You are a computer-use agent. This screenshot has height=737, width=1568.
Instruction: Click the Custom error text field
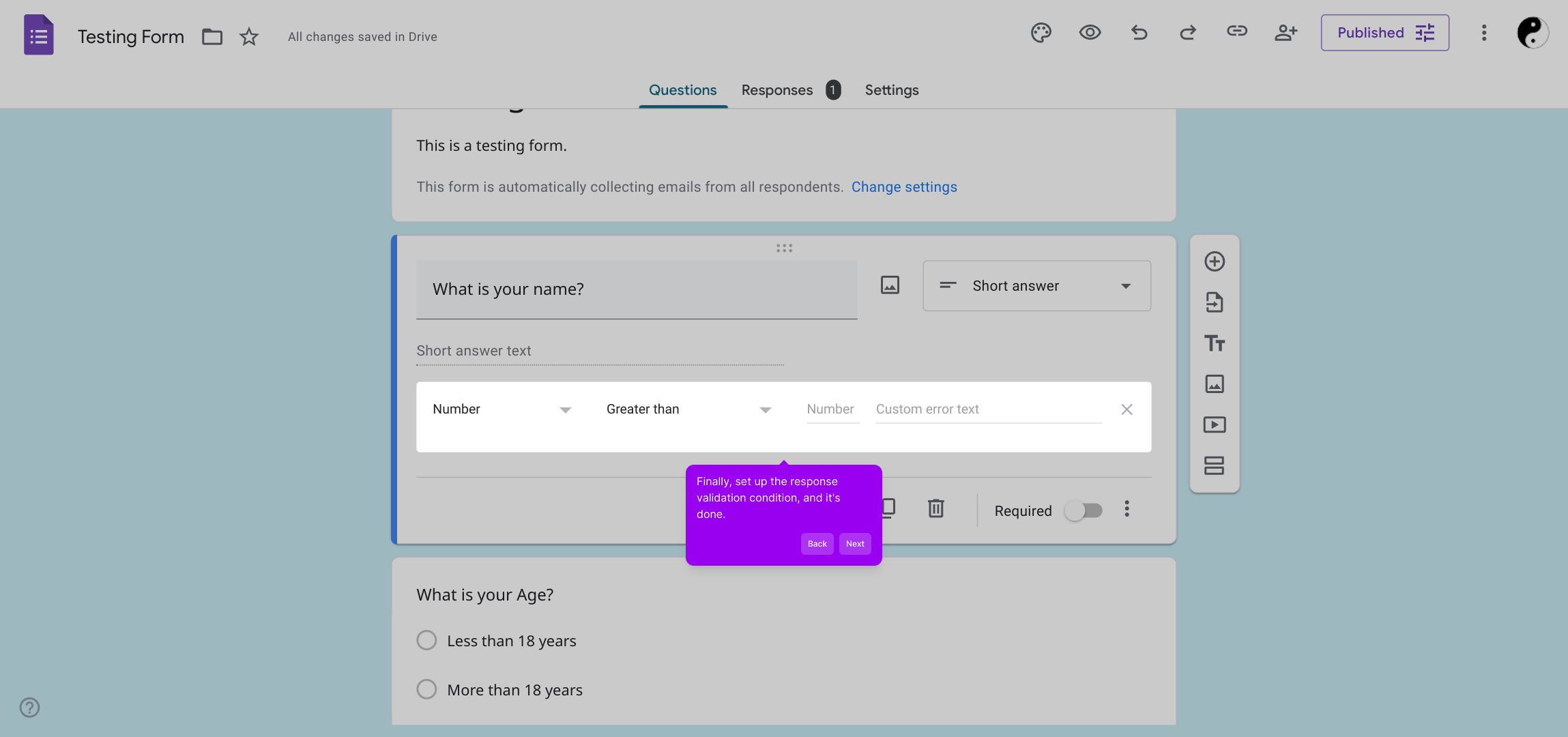pyautogui.click(x=988, y=409)
